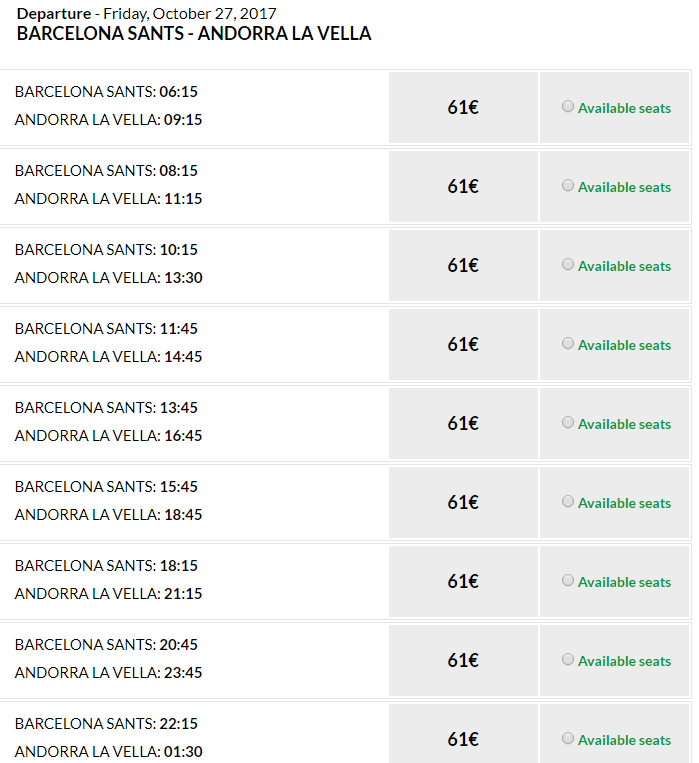The width and height of the screenshot is (699, 763).
Task: Click Available seats for 06:15 bus
Action: (624, 108)
